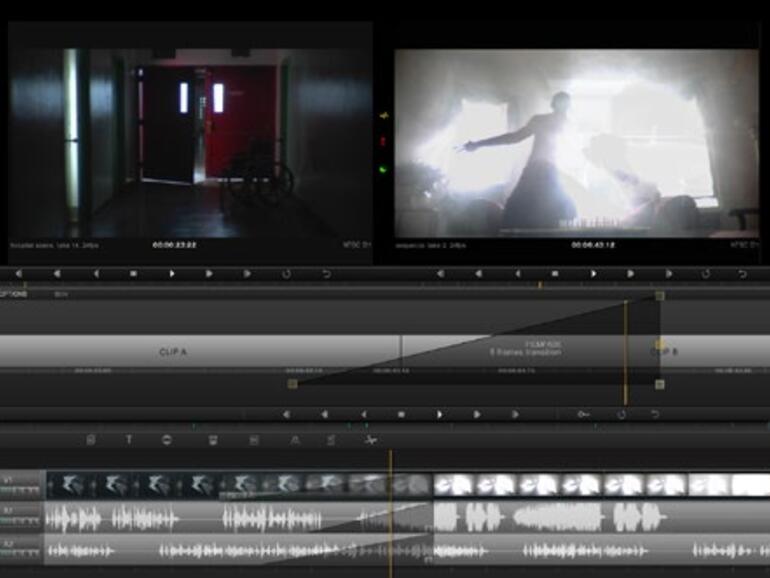The image size is (770, 578).
Task: Step back one frame in sequence viewer
Action: [517, 274]
